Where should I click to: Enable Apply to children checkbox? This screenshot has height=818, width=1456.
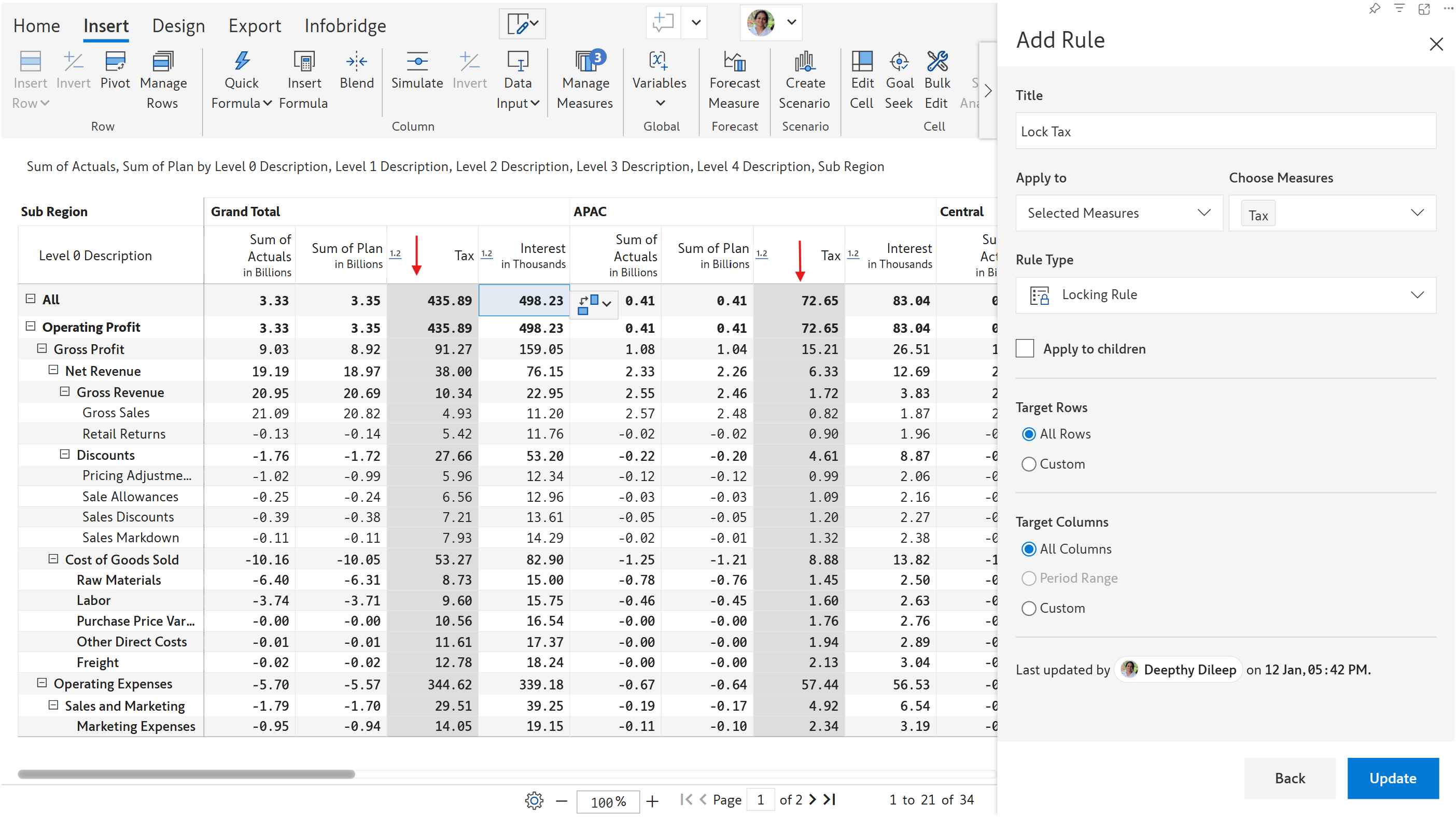1025,348
